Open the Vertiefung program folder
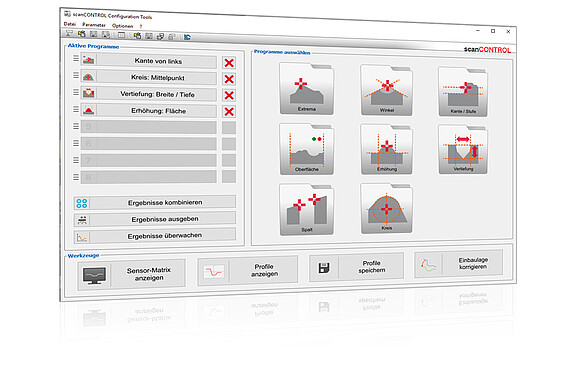The width and height of the screenshot is (576, 384). 463,149
